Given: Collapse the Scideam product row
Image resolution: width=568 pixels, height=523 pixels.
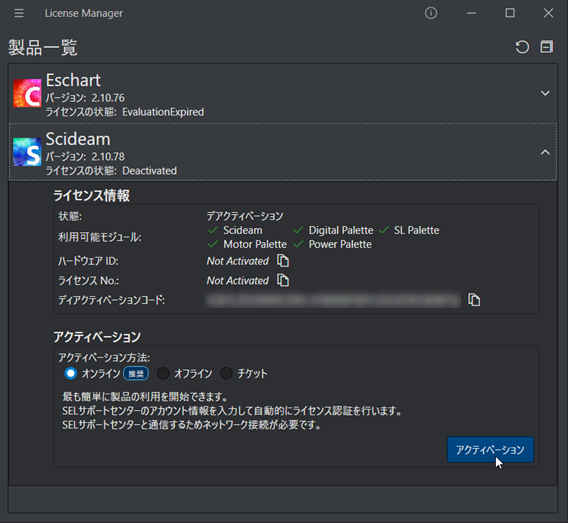Looking at the screenshot, I should [545, 152].
